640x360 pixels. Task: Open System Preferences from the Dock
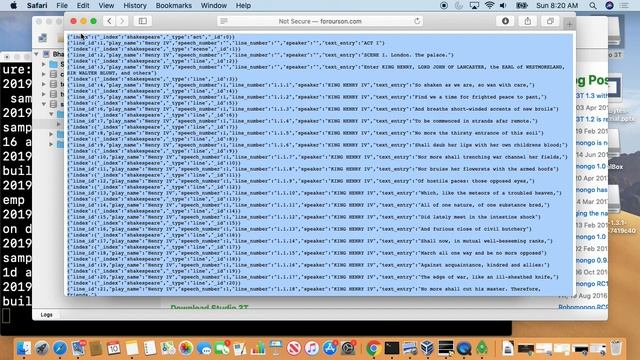click(348, 348)
